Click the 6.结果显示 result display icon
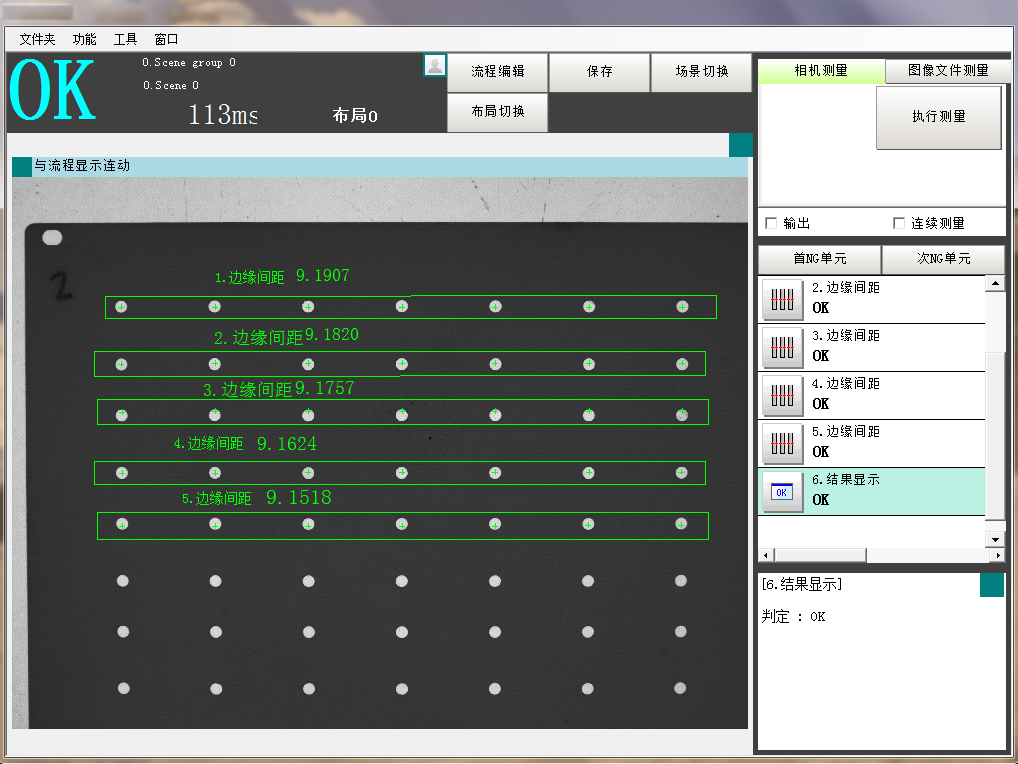The image size is (1018, 764). 783,491
